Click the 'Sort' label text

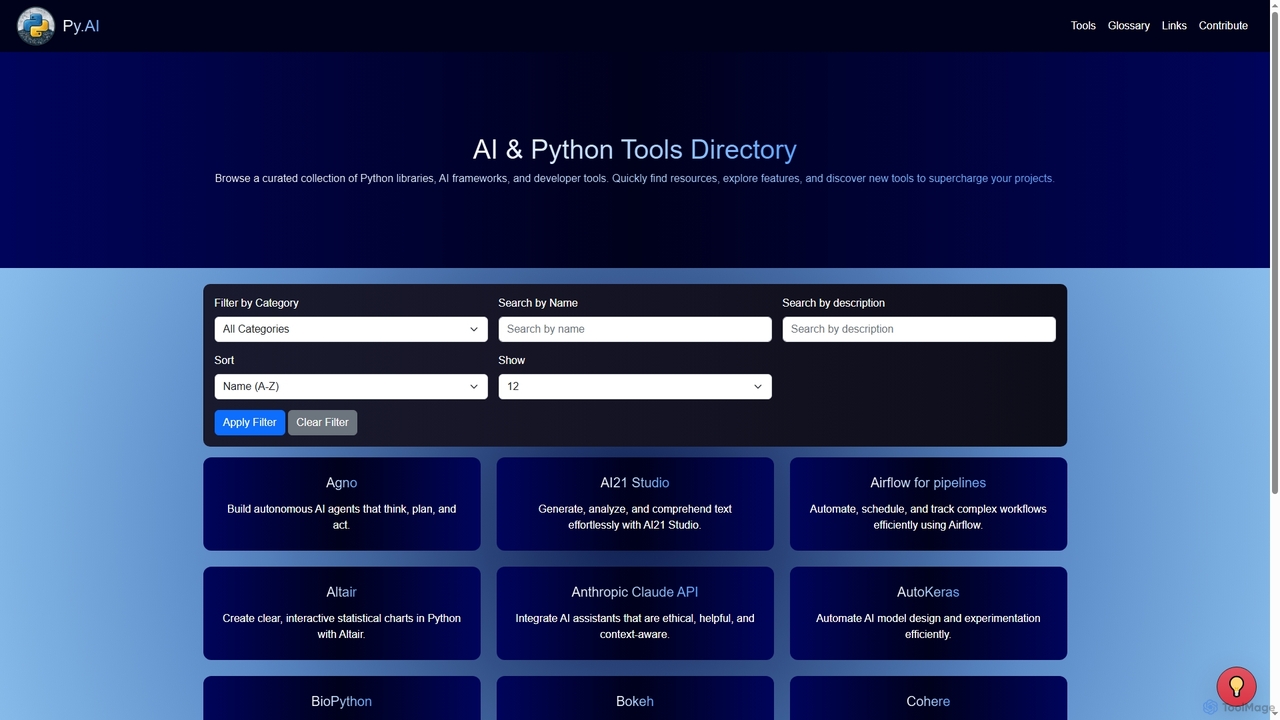tap(224, 360)
